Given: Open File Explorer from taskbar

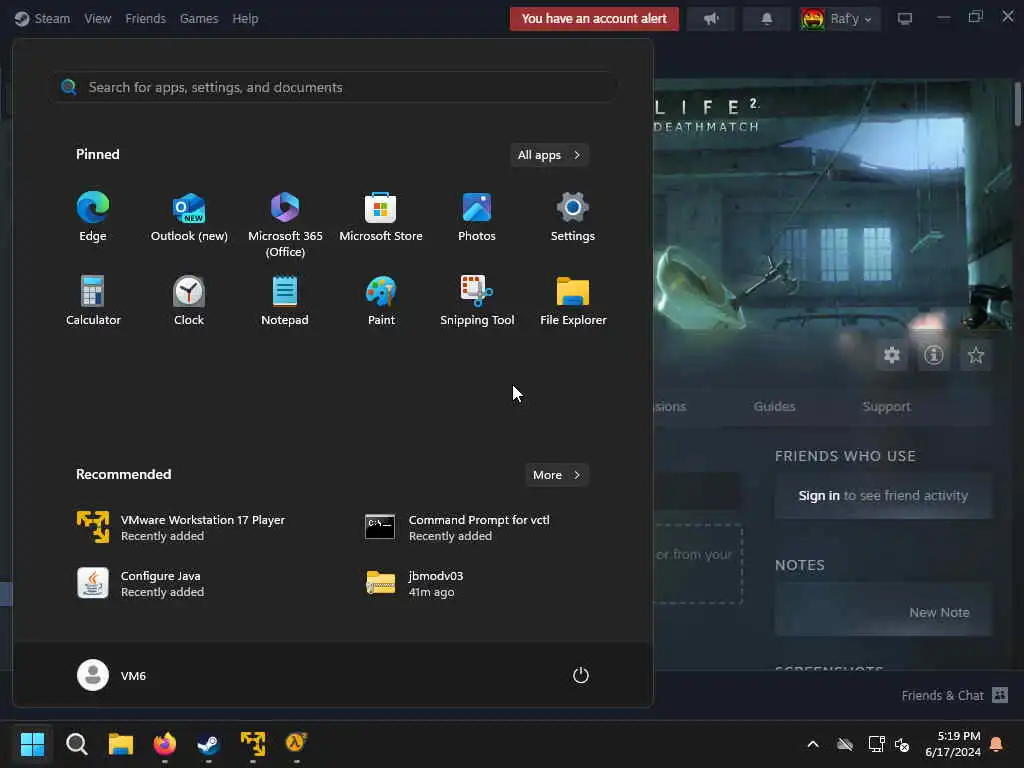Looking at the screenshot, I should 121,743.
